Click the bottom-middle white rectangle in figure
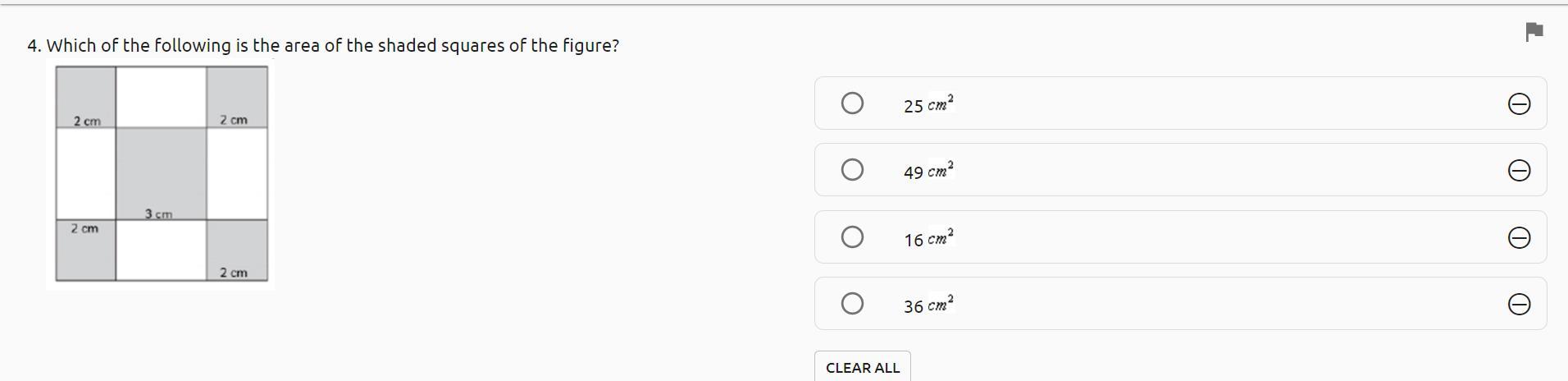The width and height of the screenshot is (1568, 381). pyautogui.click(x=161, y=250)
